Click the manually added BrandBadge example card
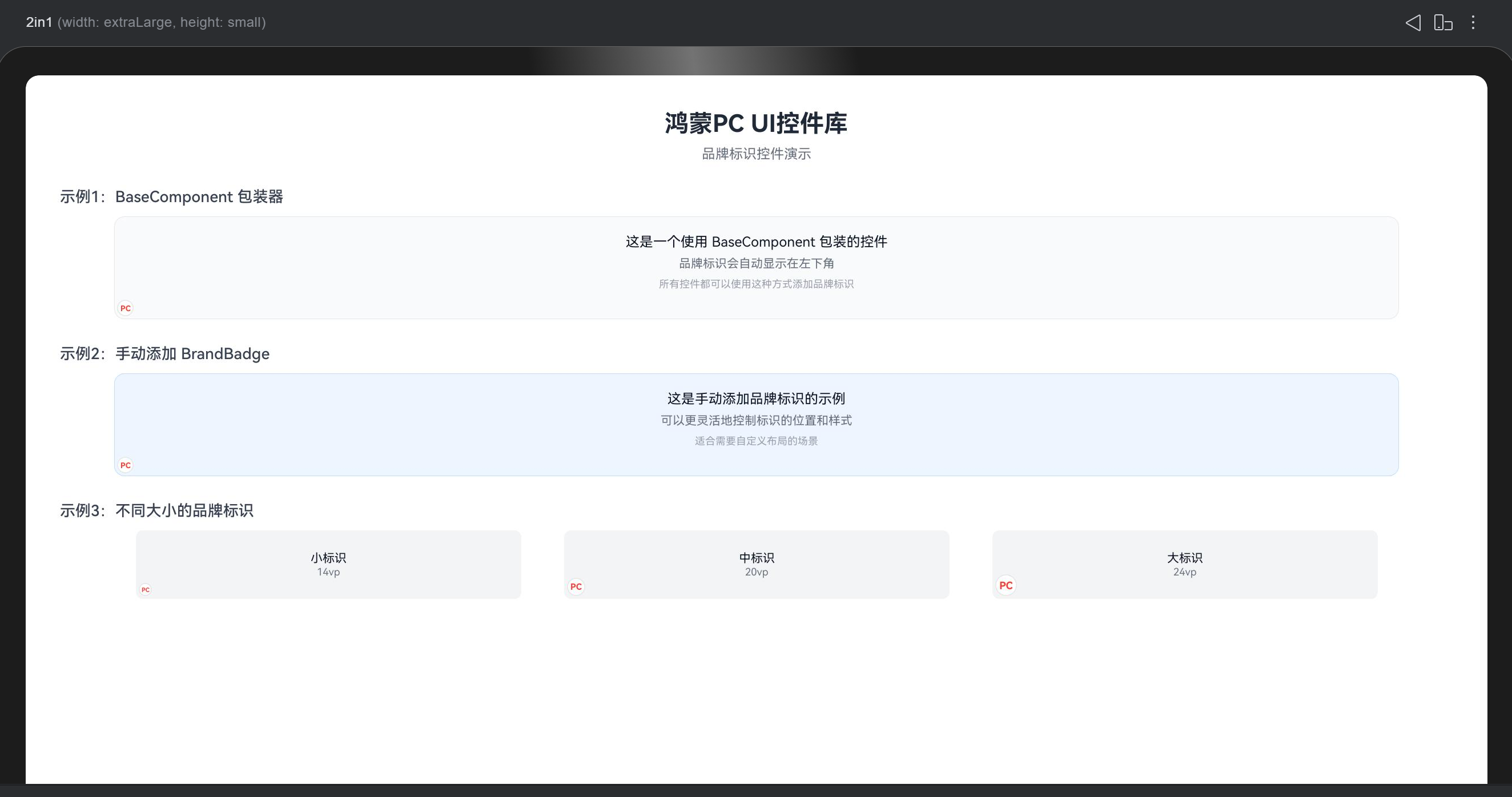1512x797 pixels. [x=756, y=424]
